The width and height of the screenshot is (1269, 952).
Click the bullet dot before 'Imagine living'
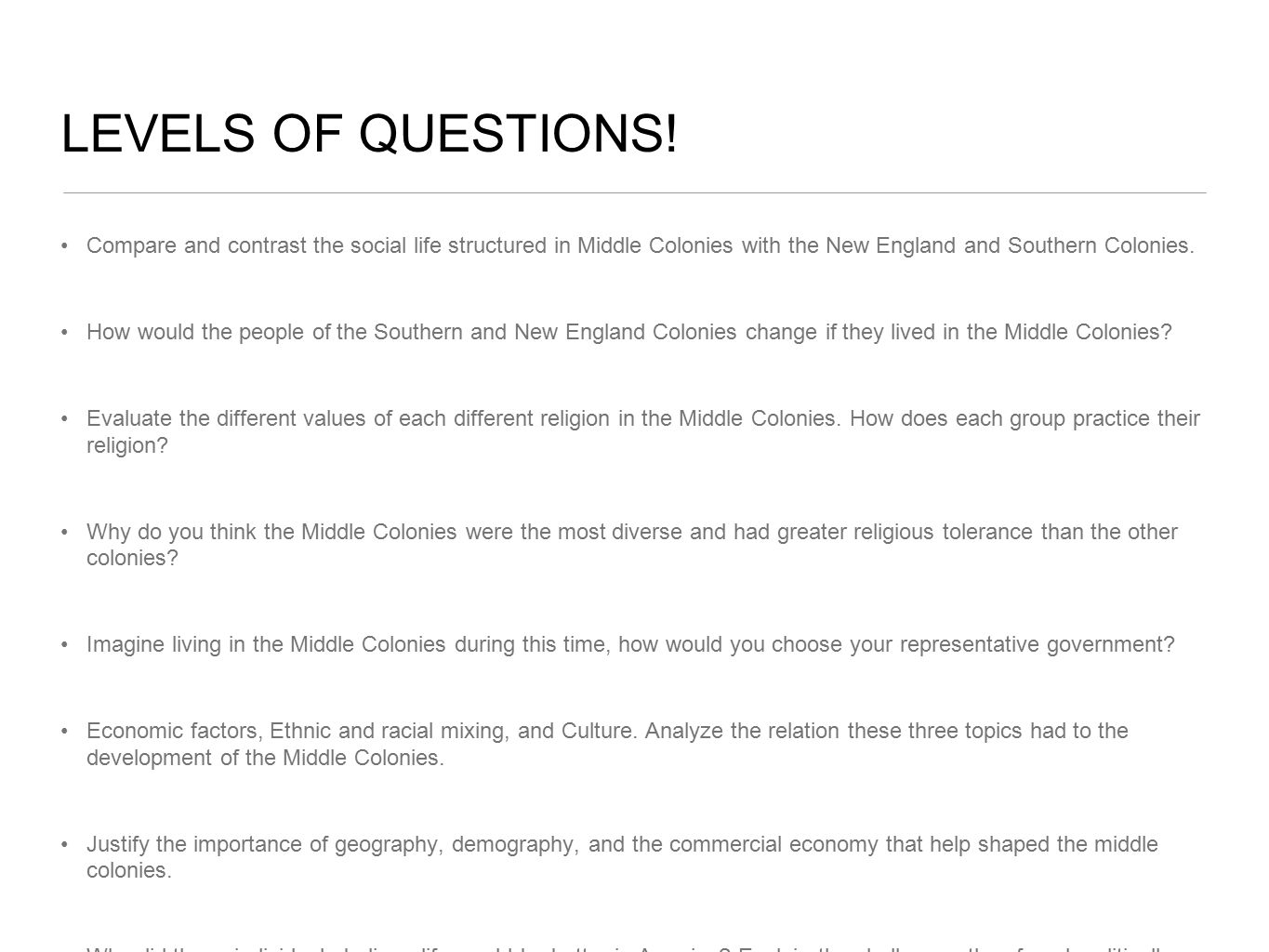[x=64, y=644]
